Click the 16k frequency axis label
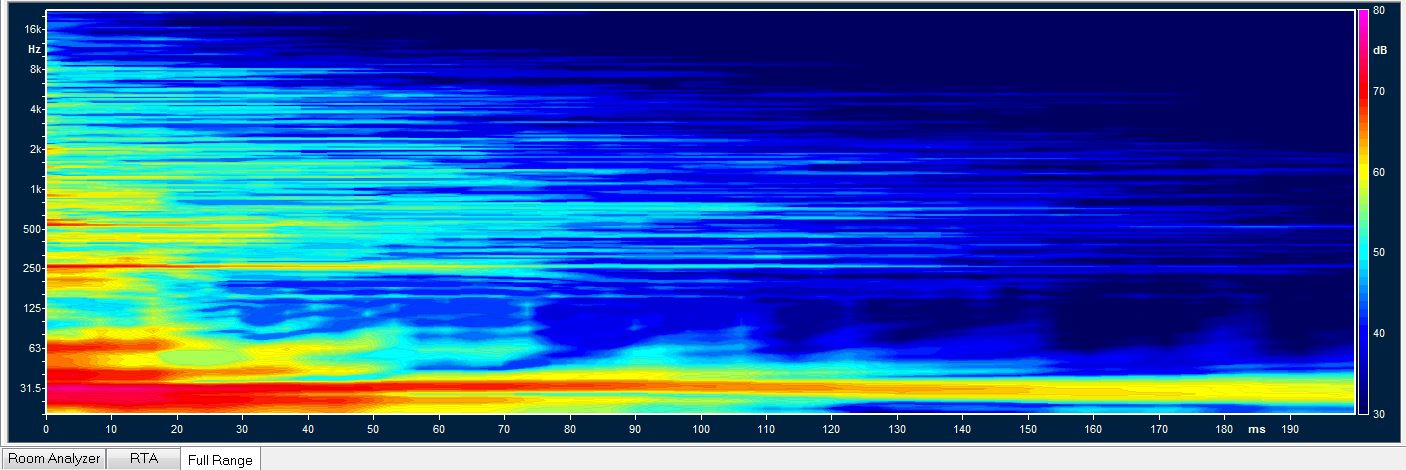1406x470 pixels. pyautogui.click(x=34, y=30)
